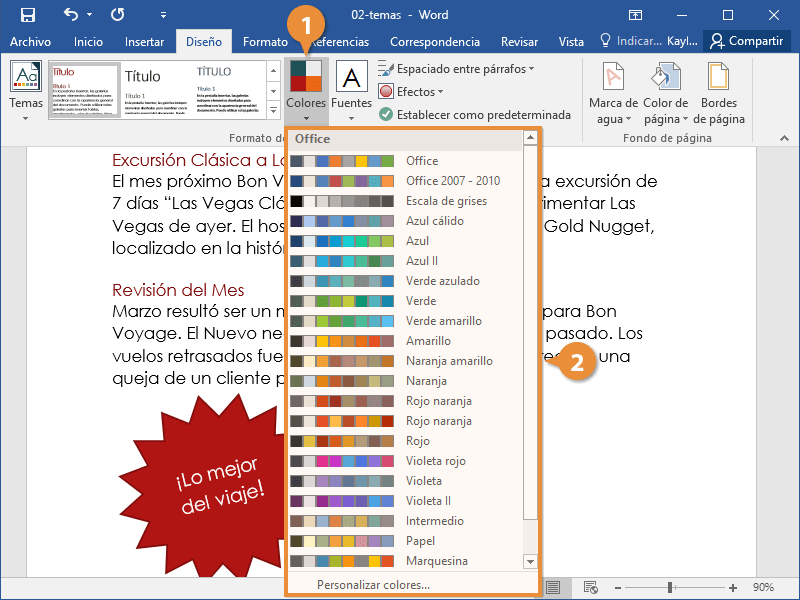Open the Archivo tab

30,42
